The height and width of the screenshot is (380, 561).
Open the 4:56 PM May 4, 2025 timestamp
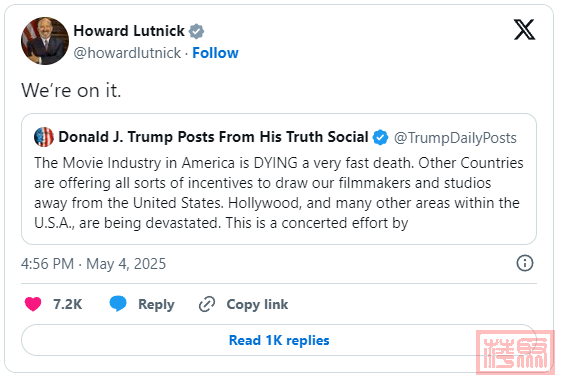(93, 264)
